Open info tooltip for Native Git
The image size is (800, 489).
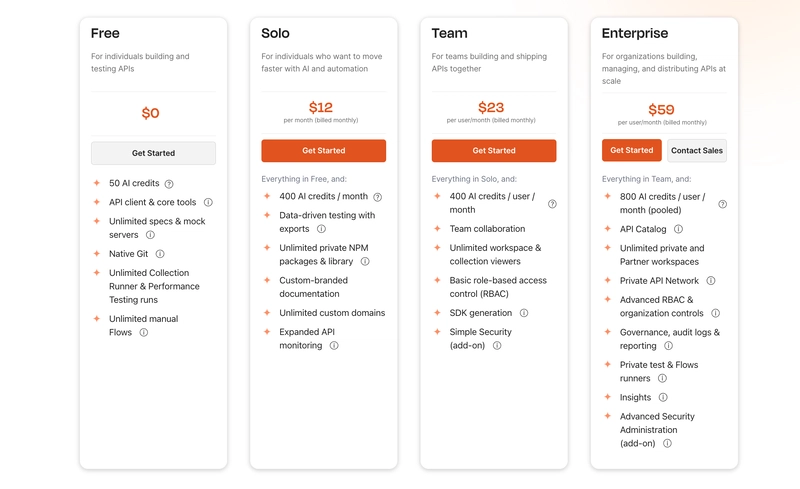point(160,254)
